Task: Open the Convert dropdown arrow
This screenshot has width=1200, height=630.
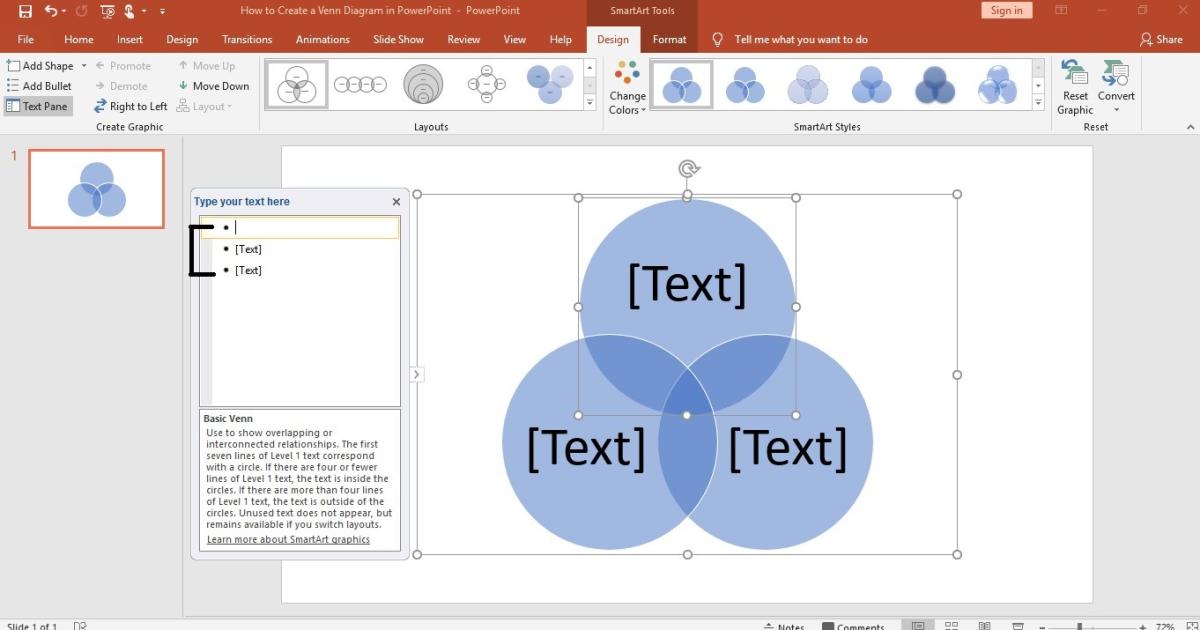Action: point(1116,110)
